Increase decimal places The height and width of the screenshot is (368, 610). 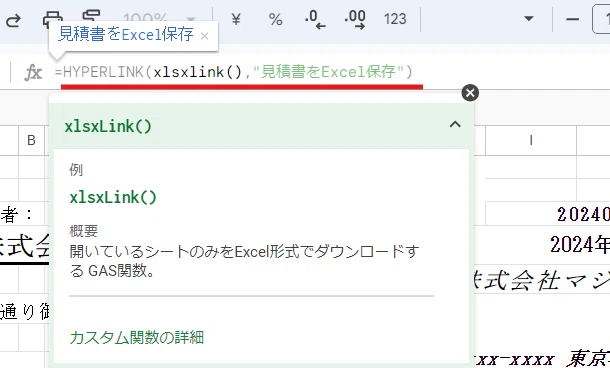355,19
